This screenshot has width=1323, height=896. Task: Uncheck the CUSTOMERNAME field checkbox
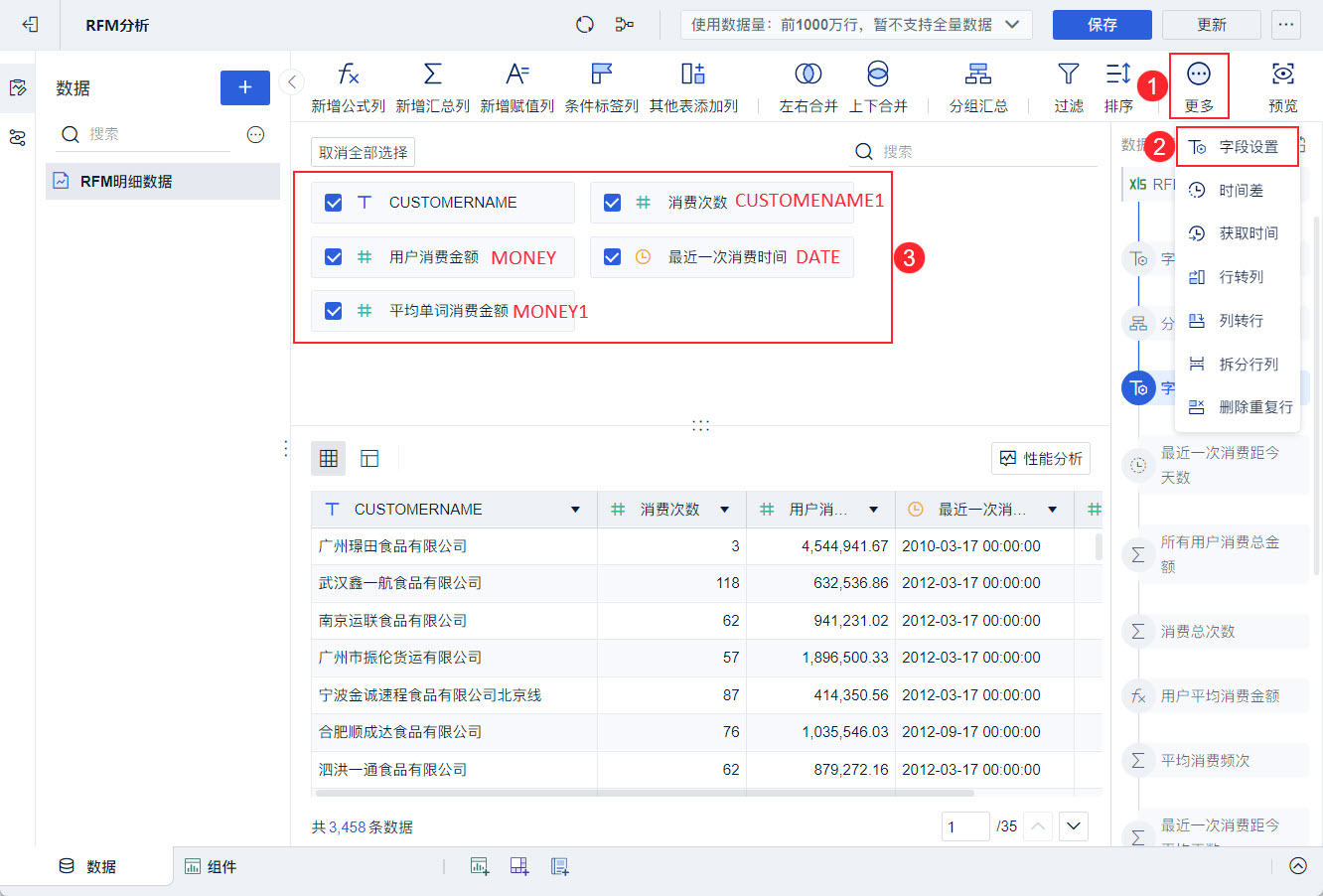tap(334, 203)
